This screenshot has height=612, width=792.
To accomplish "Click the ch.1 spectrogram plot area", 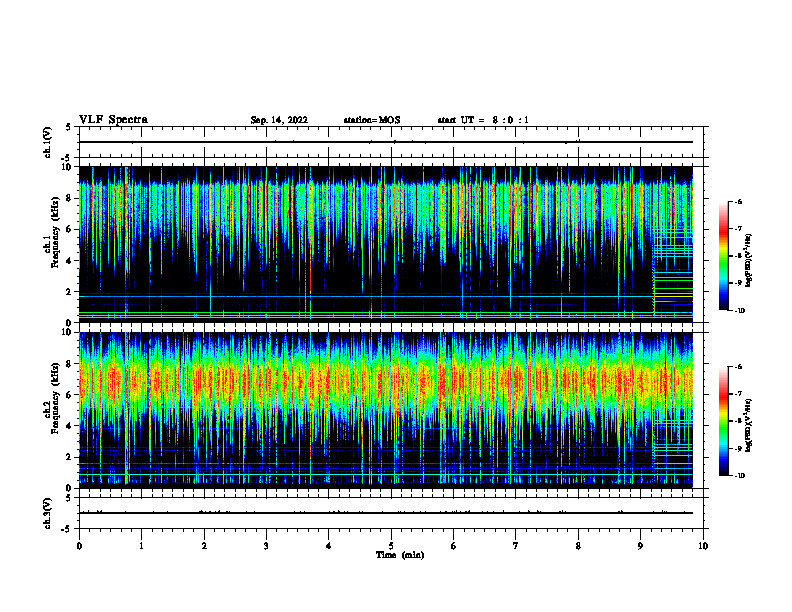I will coord(386,244).
